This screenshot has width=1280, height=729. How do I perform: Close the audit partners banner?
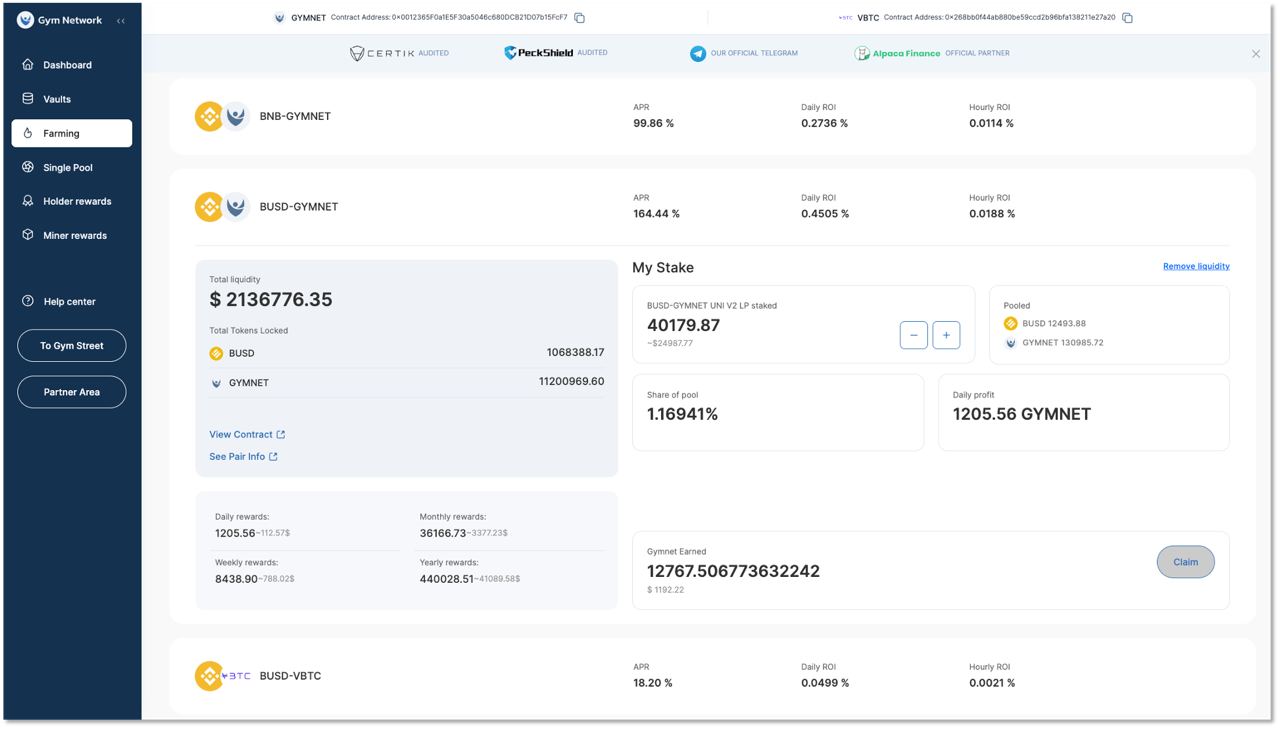[x=1256, y=54]
